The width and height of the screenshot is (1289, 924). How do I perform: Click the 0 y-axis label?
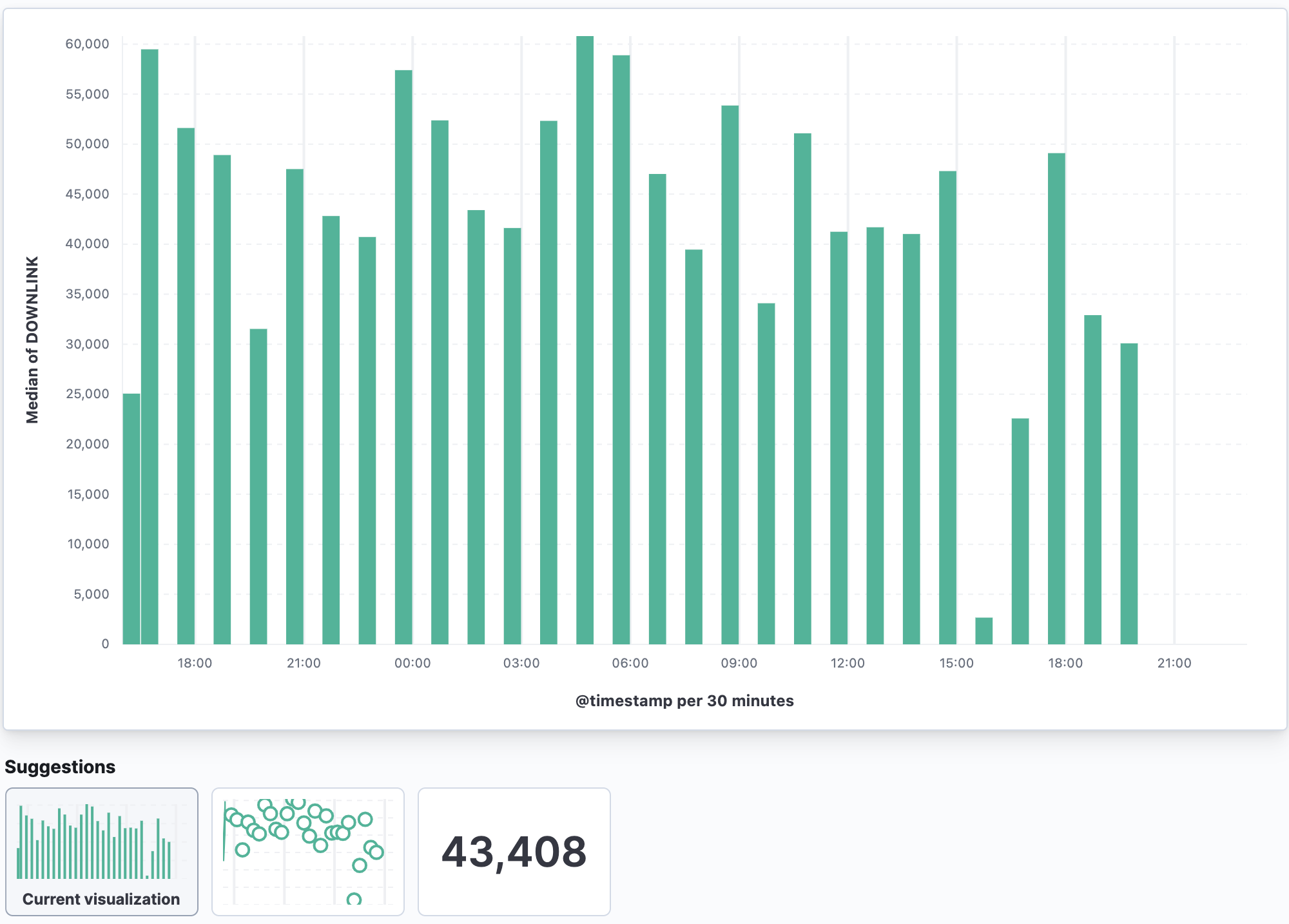coord(105,644)
